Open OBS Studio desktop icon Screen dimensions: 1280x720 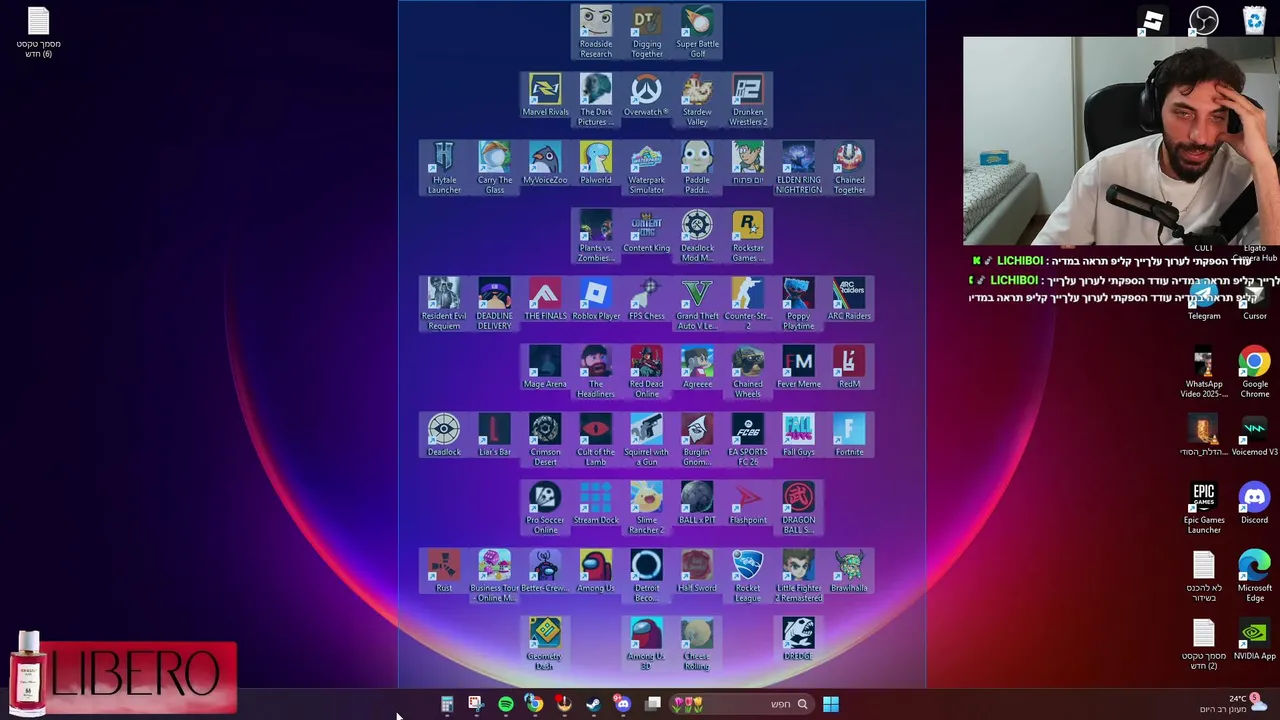click(x=1203, y=20)
